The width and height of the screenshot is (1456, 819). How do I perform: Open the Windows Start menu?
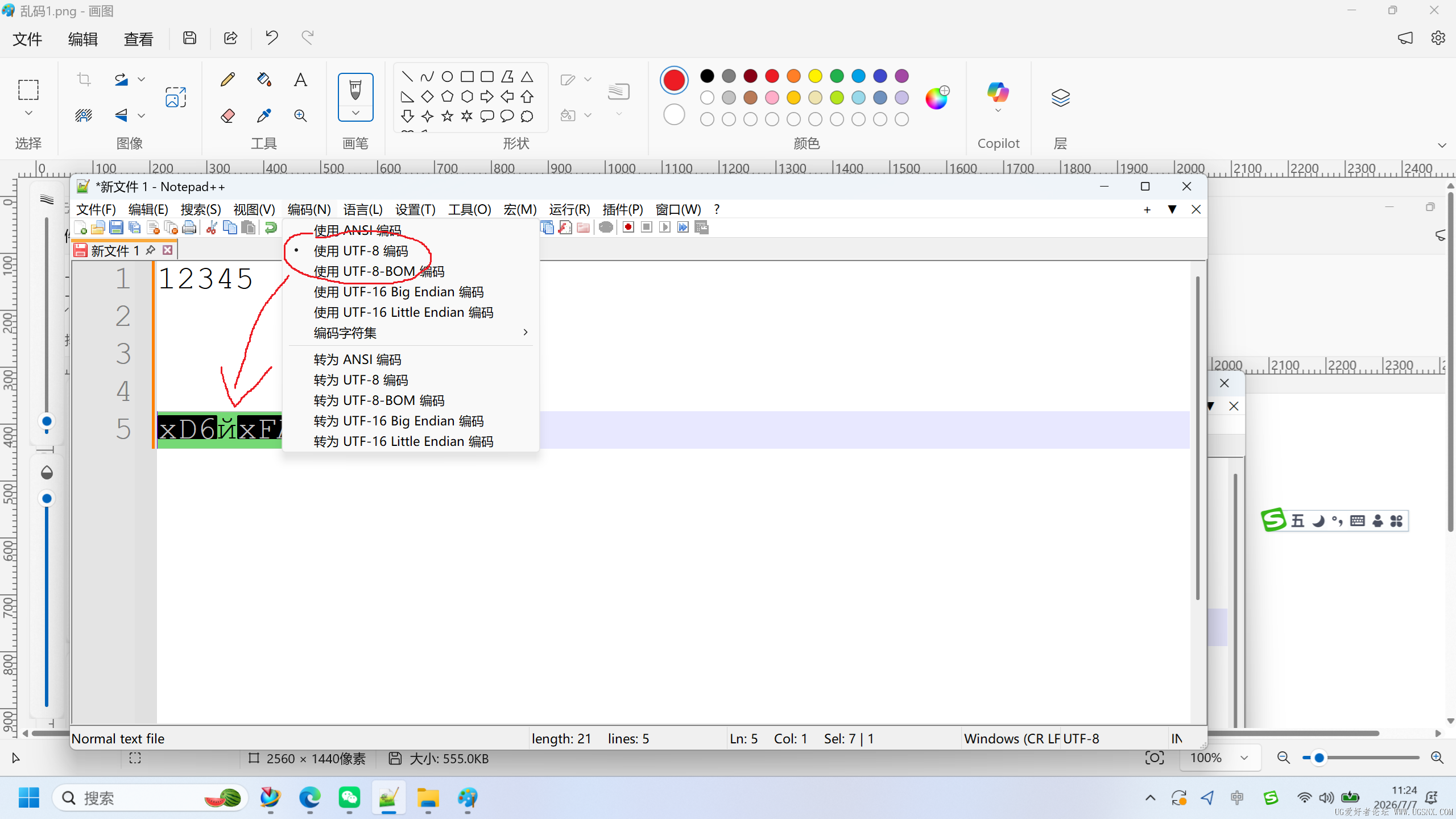click(x=29, y=798)
